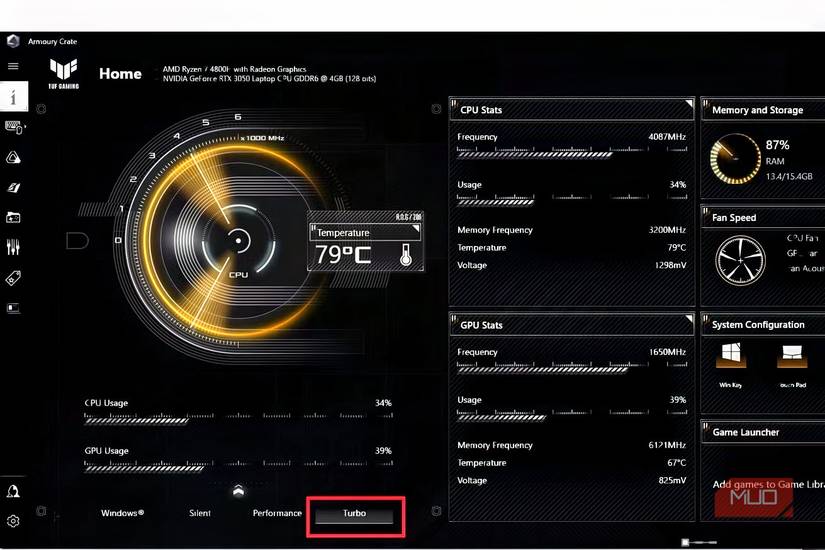
Task: Click the 1298mV CPU voltage value
Action: pyautogui.click(x=670, y=265)
